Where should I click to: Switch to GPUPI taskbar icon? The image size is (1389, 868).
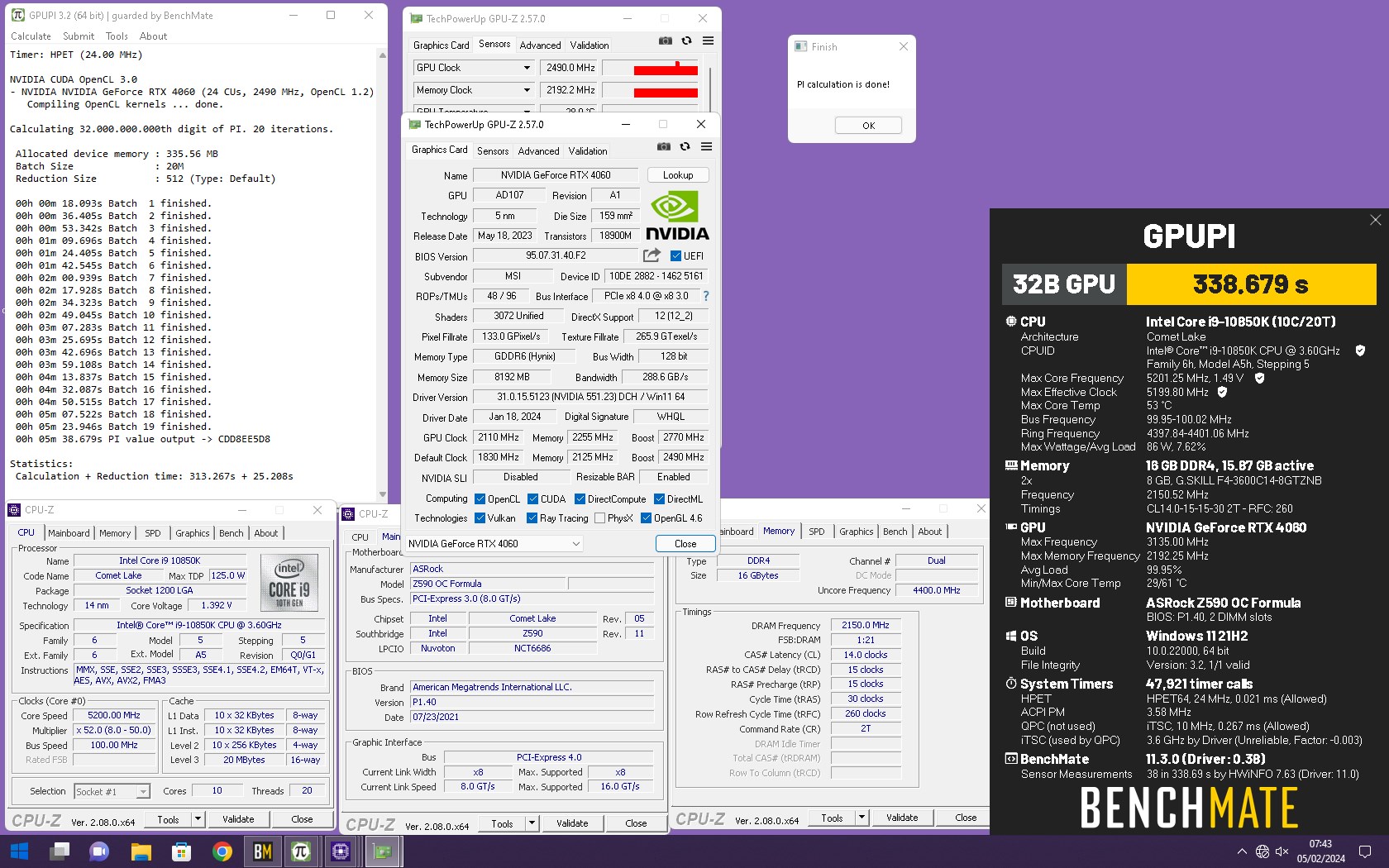301,851
